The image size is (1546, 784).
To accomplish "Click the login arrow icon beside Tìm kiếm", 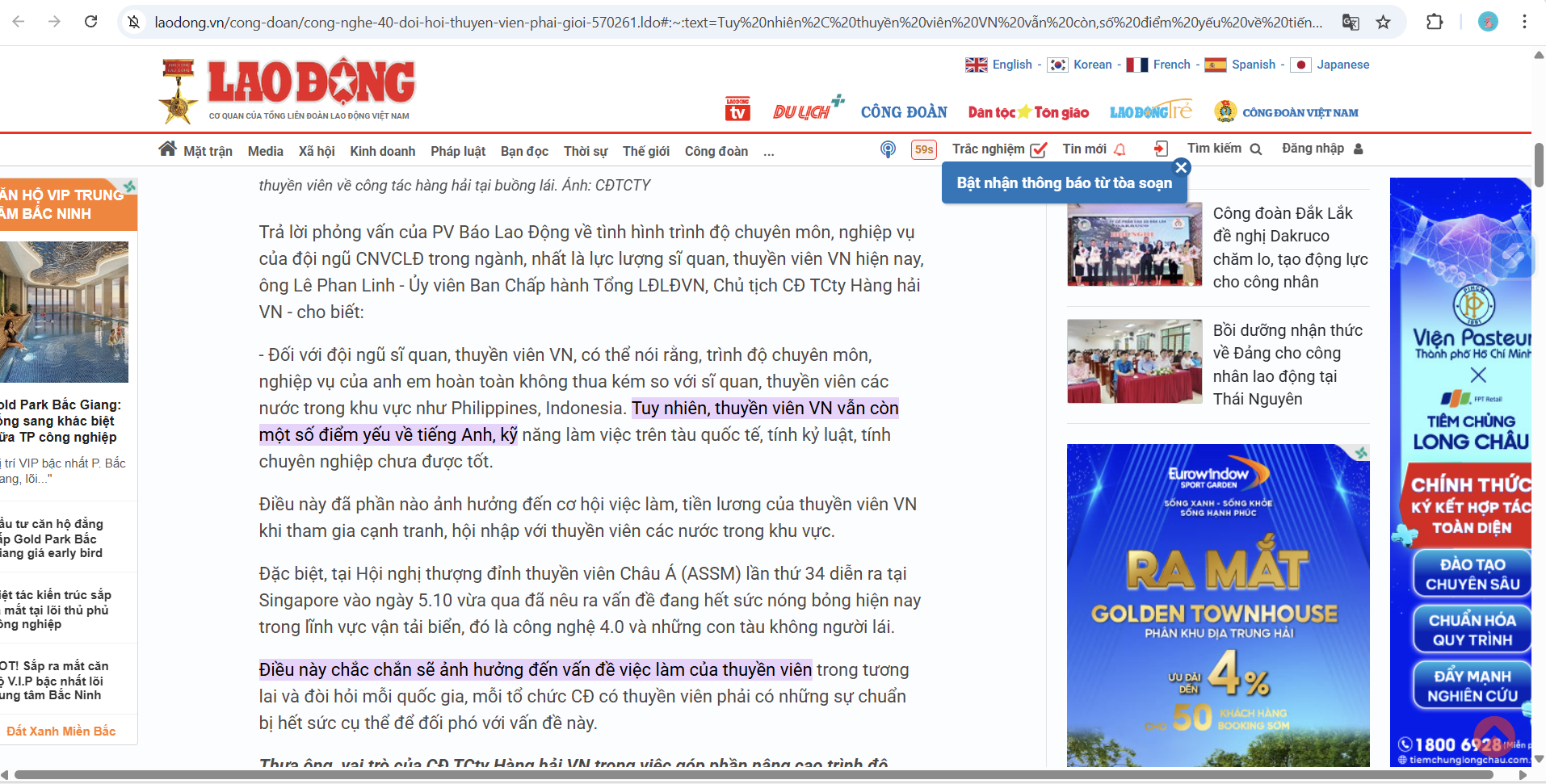I will 1161,149.
